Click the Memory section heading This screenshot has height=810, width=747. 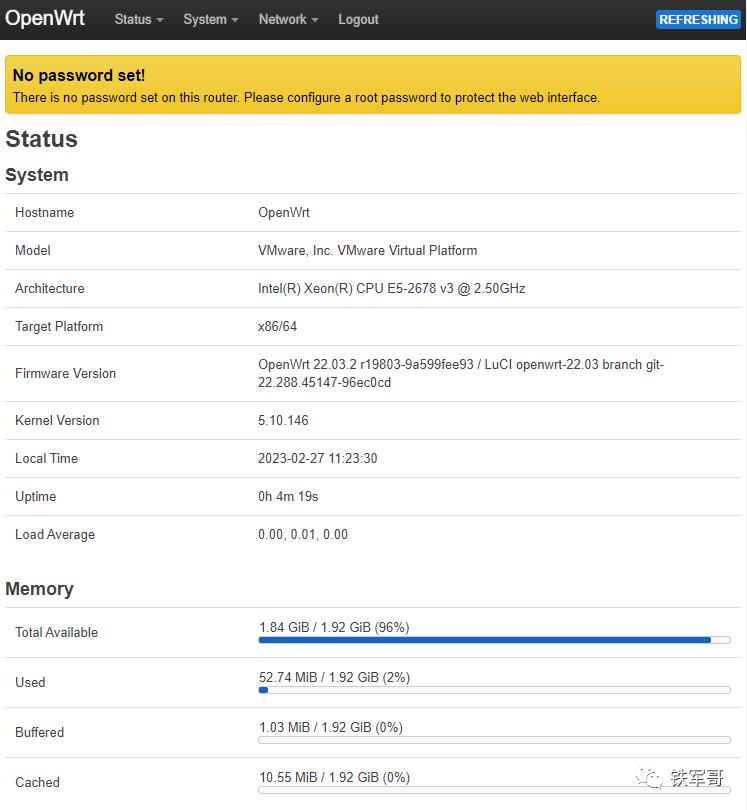click(39, 589)
